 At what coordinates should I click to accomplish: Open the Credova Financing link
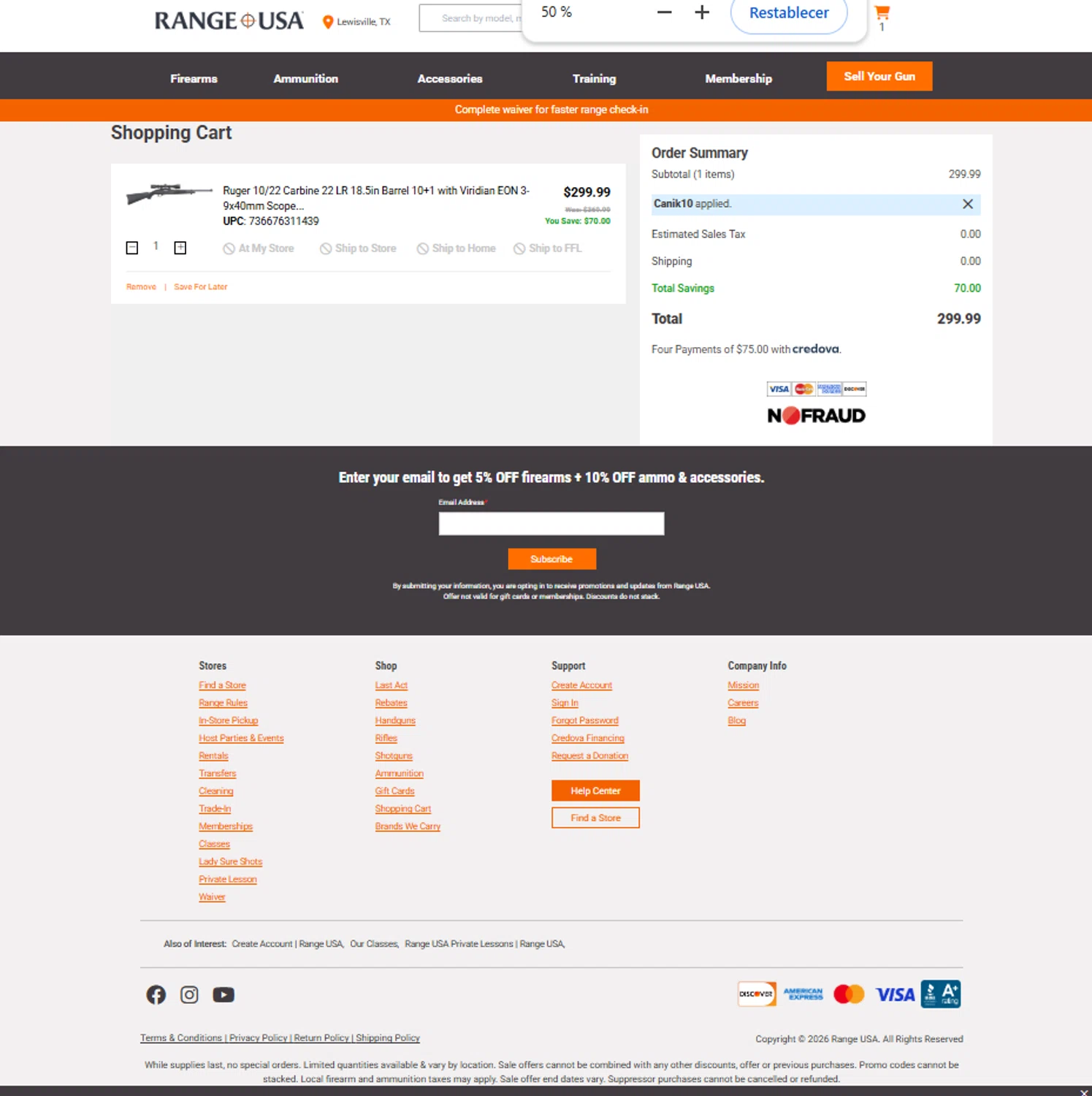click(x=588, y=738)
